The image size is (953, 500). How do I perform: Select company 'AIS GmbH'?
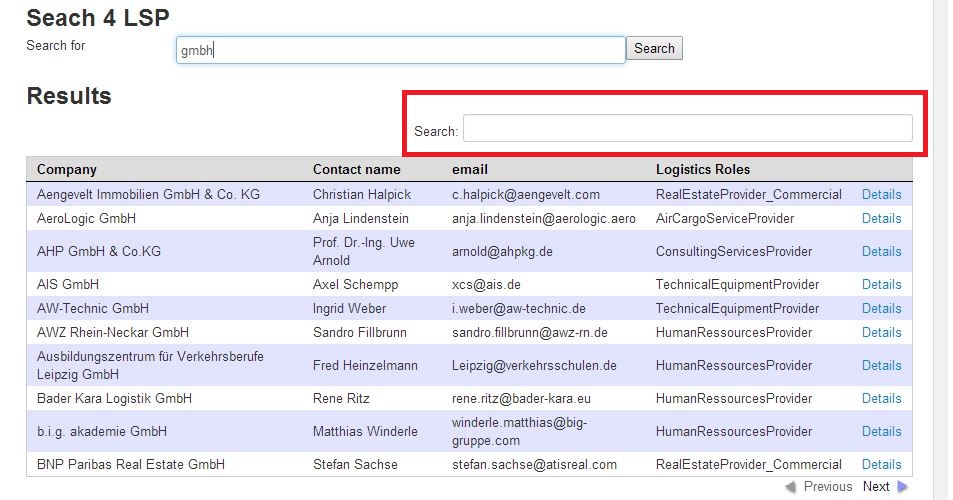tap(67, 284)
